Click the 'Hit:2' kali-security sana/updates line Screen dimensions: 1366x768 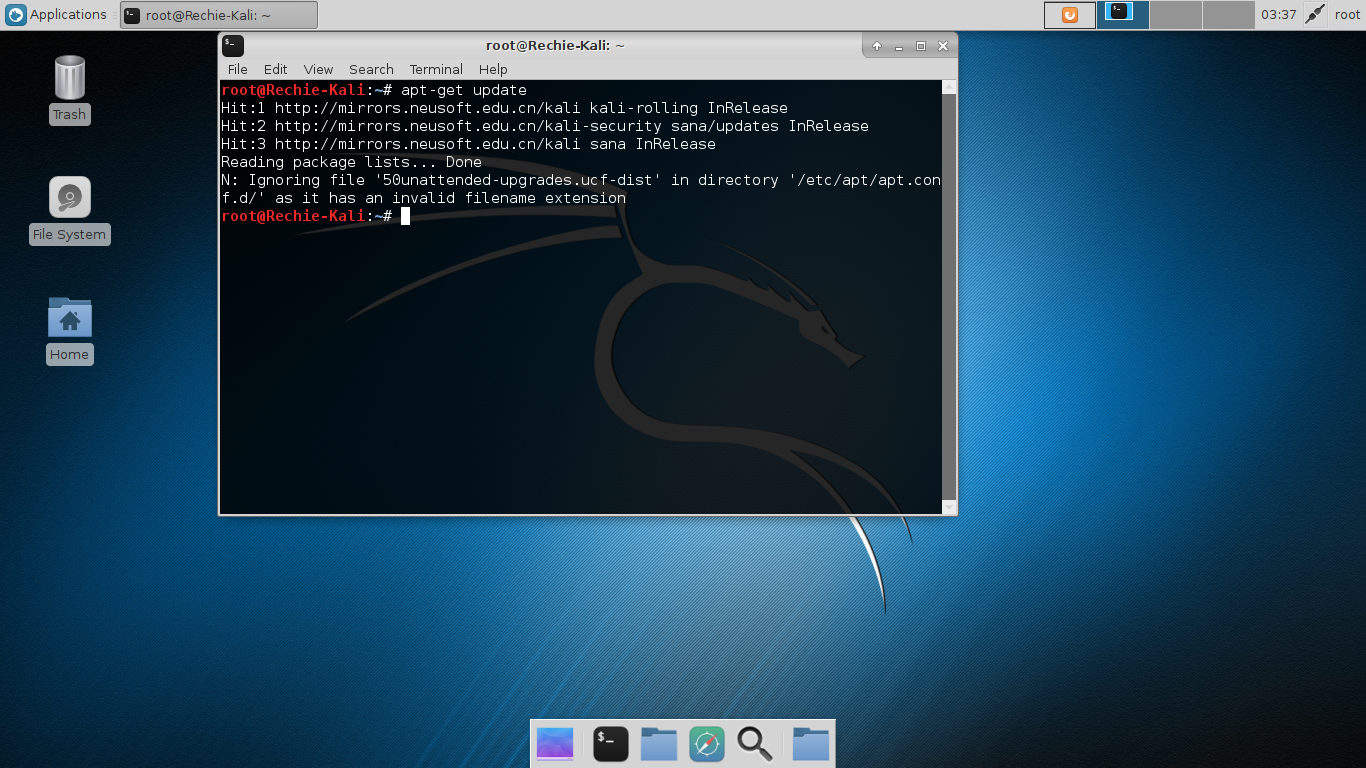(x=545, y=126)
